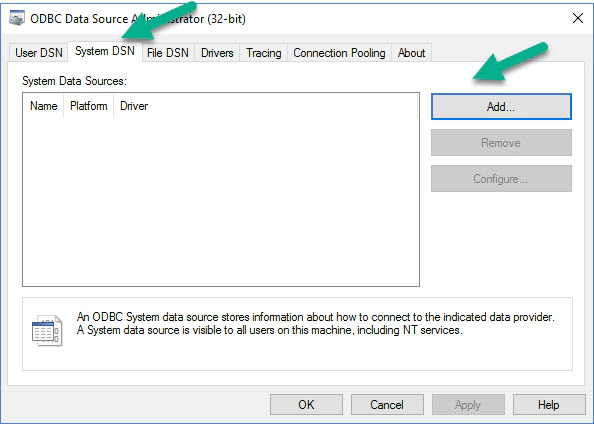
Task: View the Connection Pooling tab
Action: point(339,53)
